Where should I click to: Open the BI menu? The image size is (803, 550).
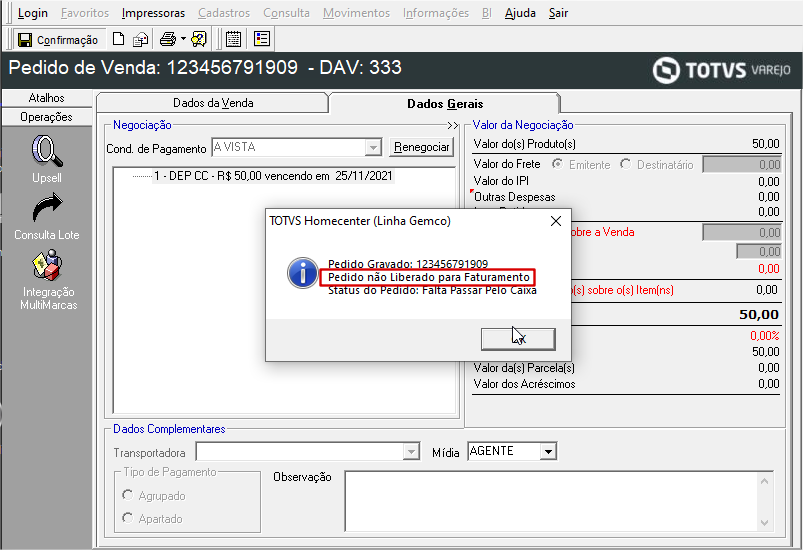[487, 13]
